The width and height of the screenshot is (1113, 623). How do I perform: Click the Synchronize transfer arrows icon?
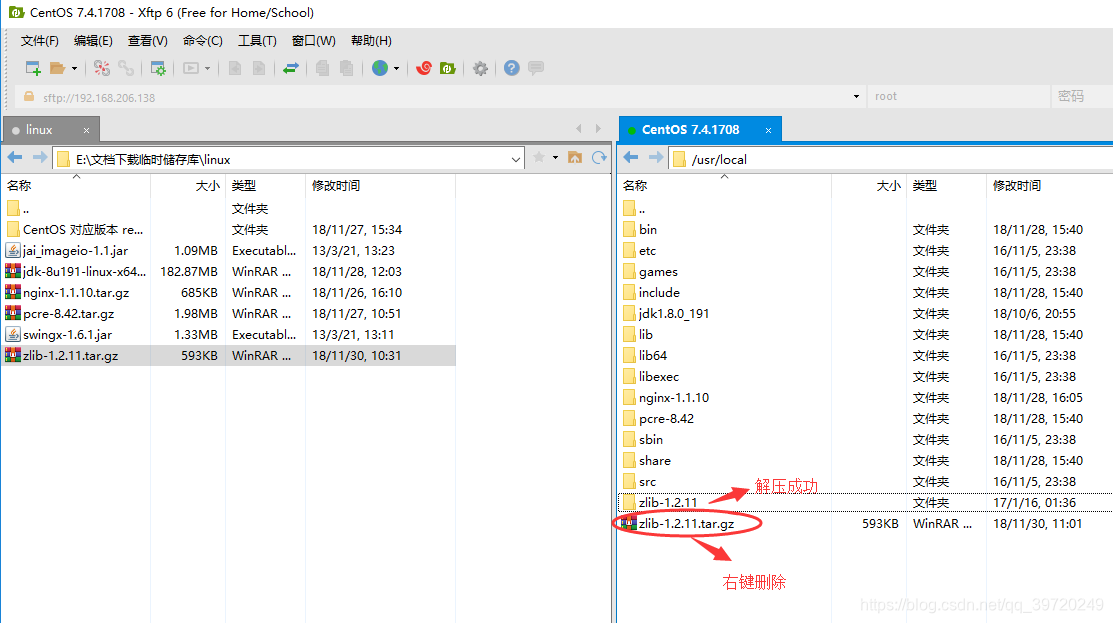point(290,68)
